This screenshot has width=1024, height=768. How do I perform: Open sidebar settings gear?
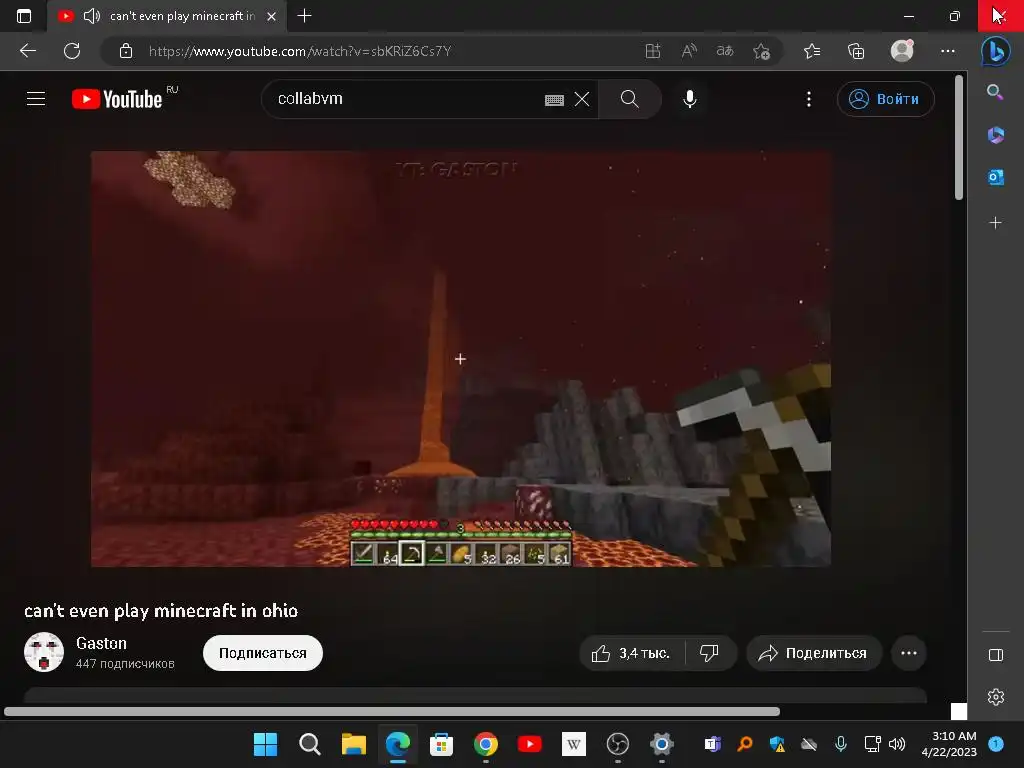pos(995,697)
